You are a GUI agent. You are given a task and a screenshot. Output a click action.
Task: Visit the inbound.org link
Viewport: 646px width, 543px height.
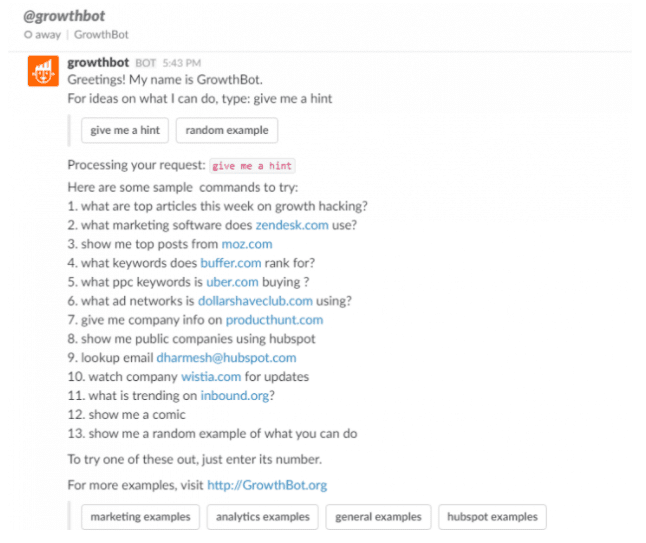pyautogui.click(x=234, y=396)
